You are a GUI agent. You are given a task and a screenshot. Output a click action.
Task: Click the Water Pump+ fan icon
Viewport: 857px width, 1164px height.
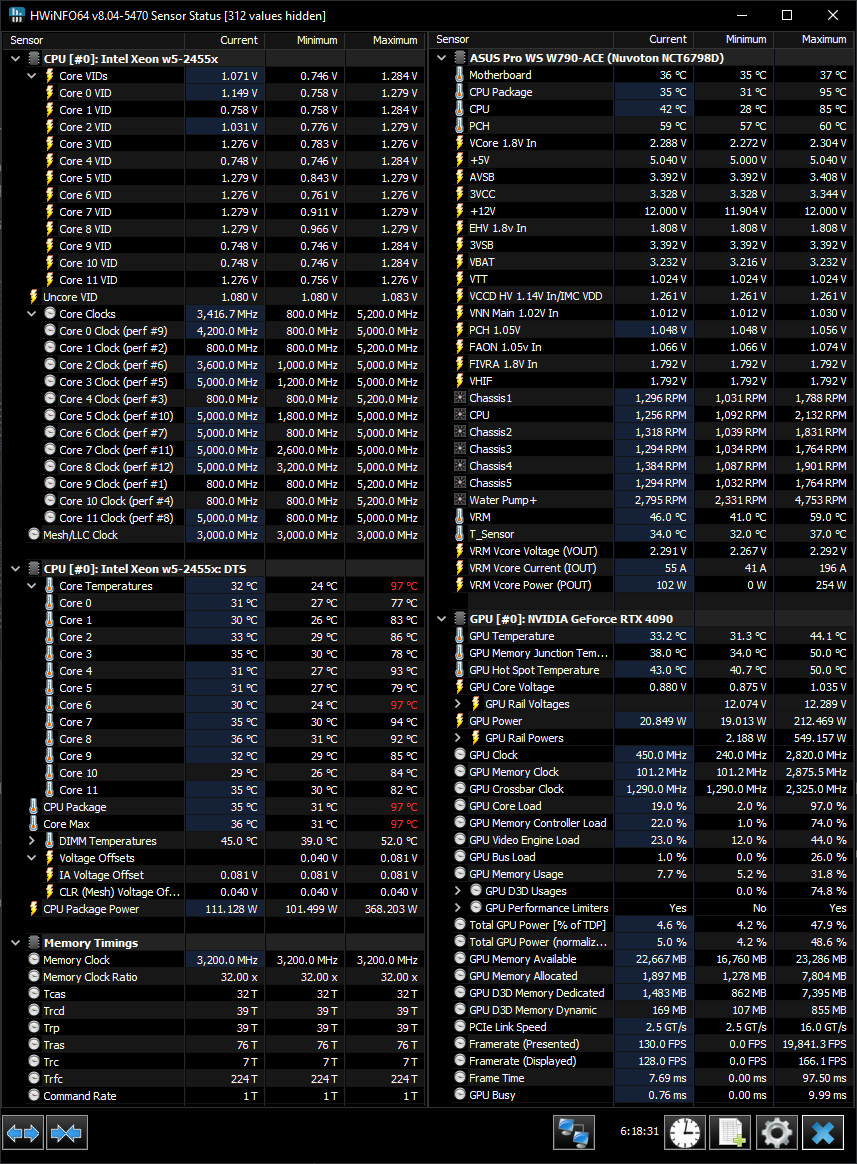tap(460, 500)
